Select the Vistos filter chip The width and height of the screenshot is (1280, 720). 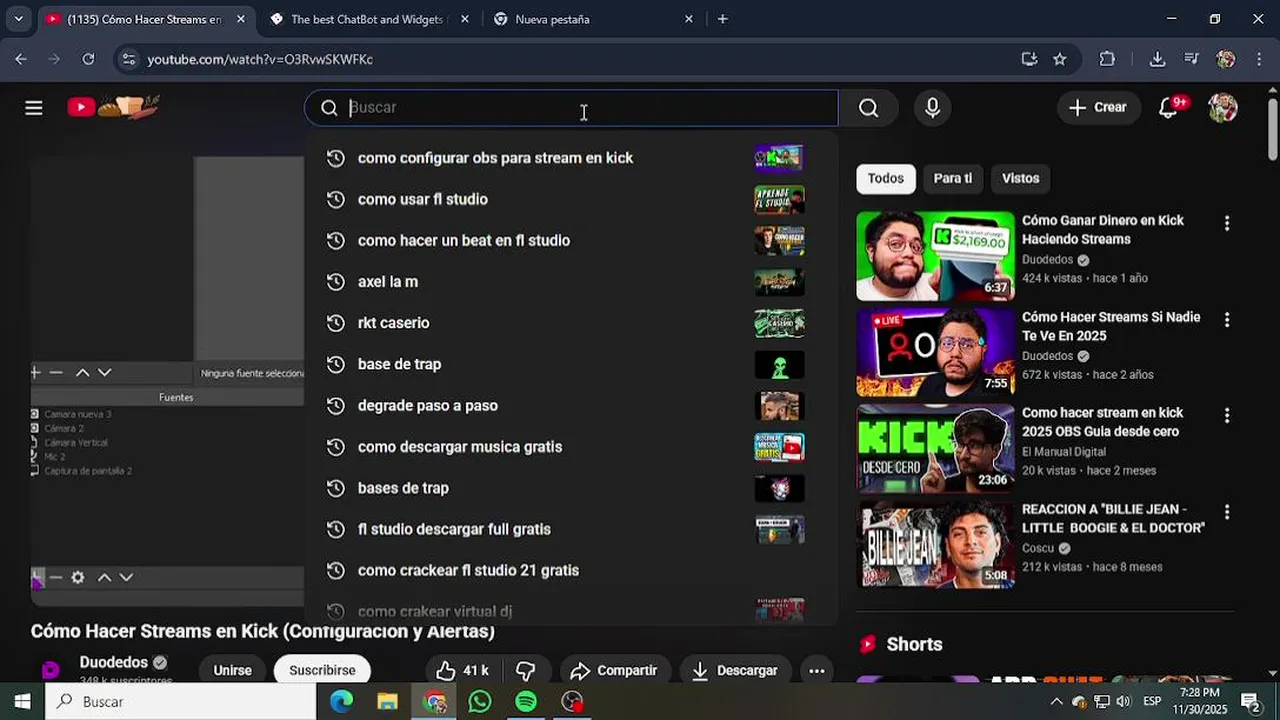pyautogui.click(x=1020, y=178)
